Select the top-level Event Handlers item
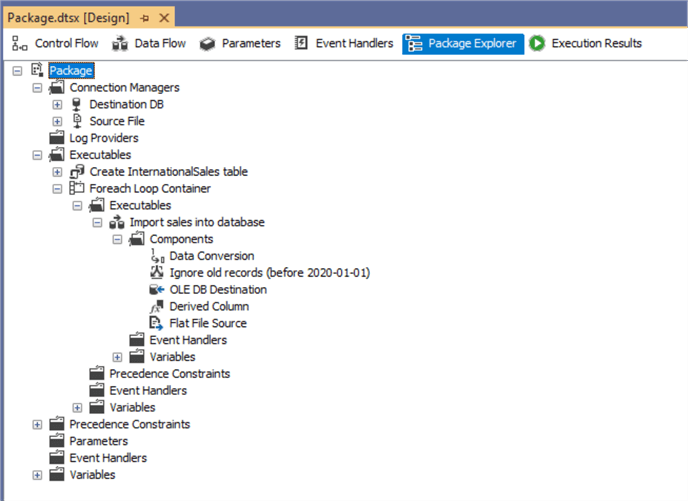 [108, 458]
